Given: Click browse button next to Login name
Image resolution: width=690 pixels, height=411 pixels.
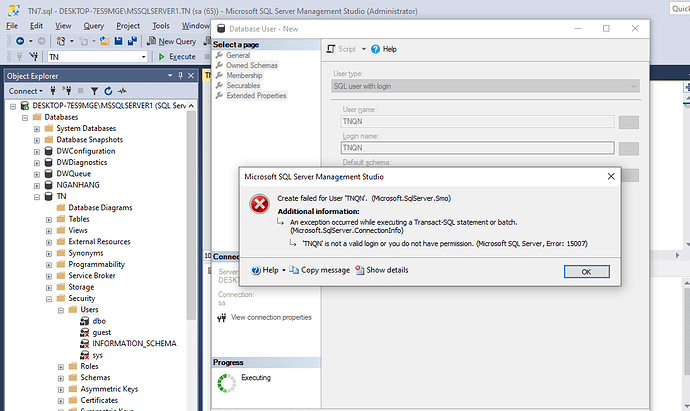Looking at the screenshot, I should [628, 149].
